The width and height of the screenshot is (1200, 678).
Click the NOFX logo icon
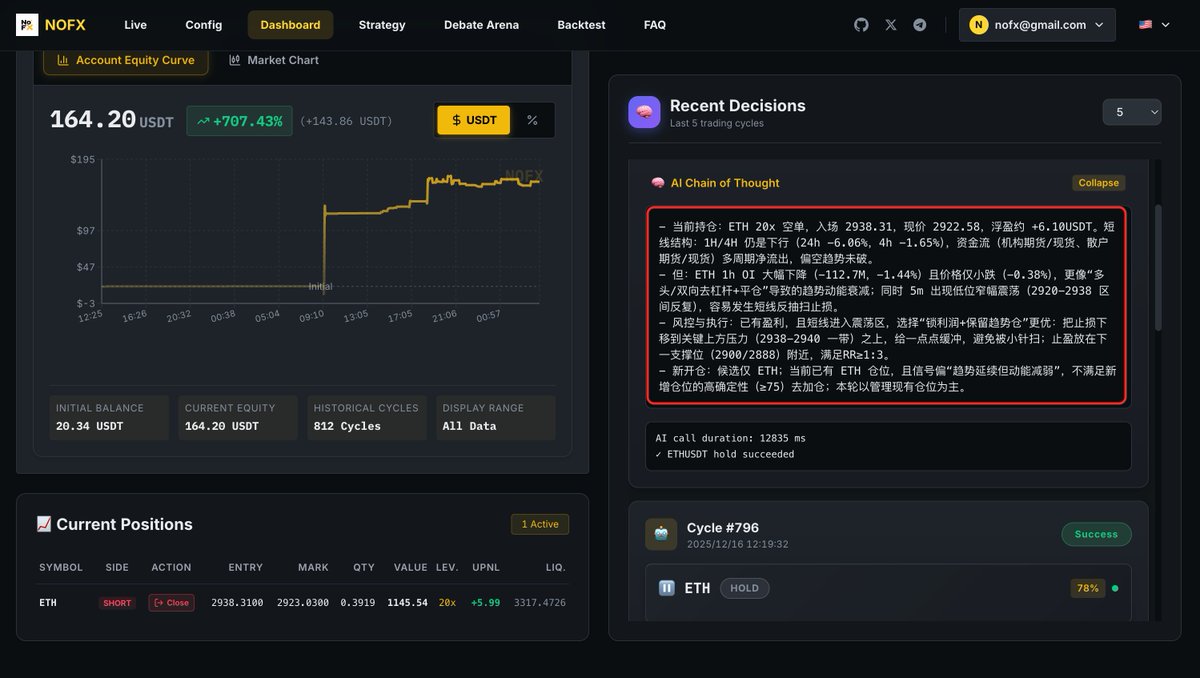[x=27, y=24]
